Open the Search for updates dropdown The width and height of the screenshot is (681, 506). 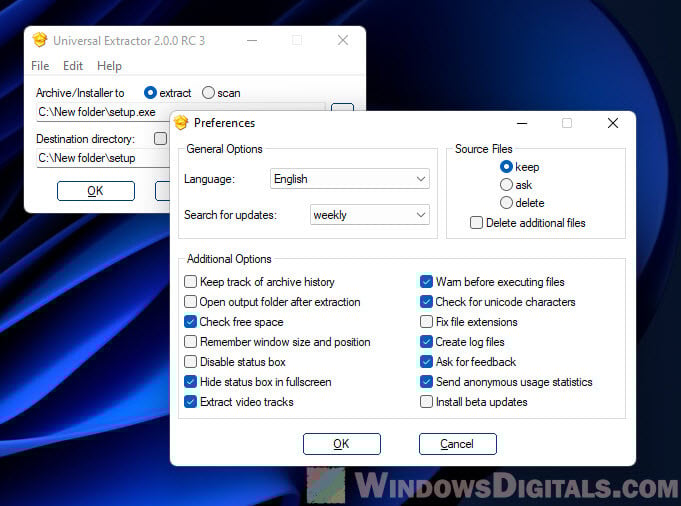coord(370,215)
